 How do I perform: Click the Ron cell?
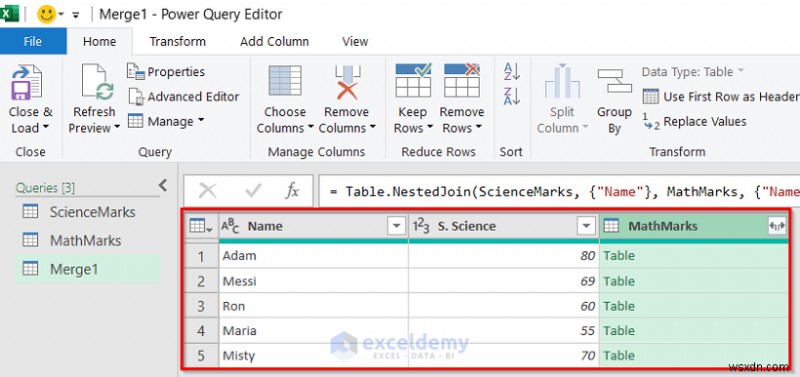tap(313, 306)
